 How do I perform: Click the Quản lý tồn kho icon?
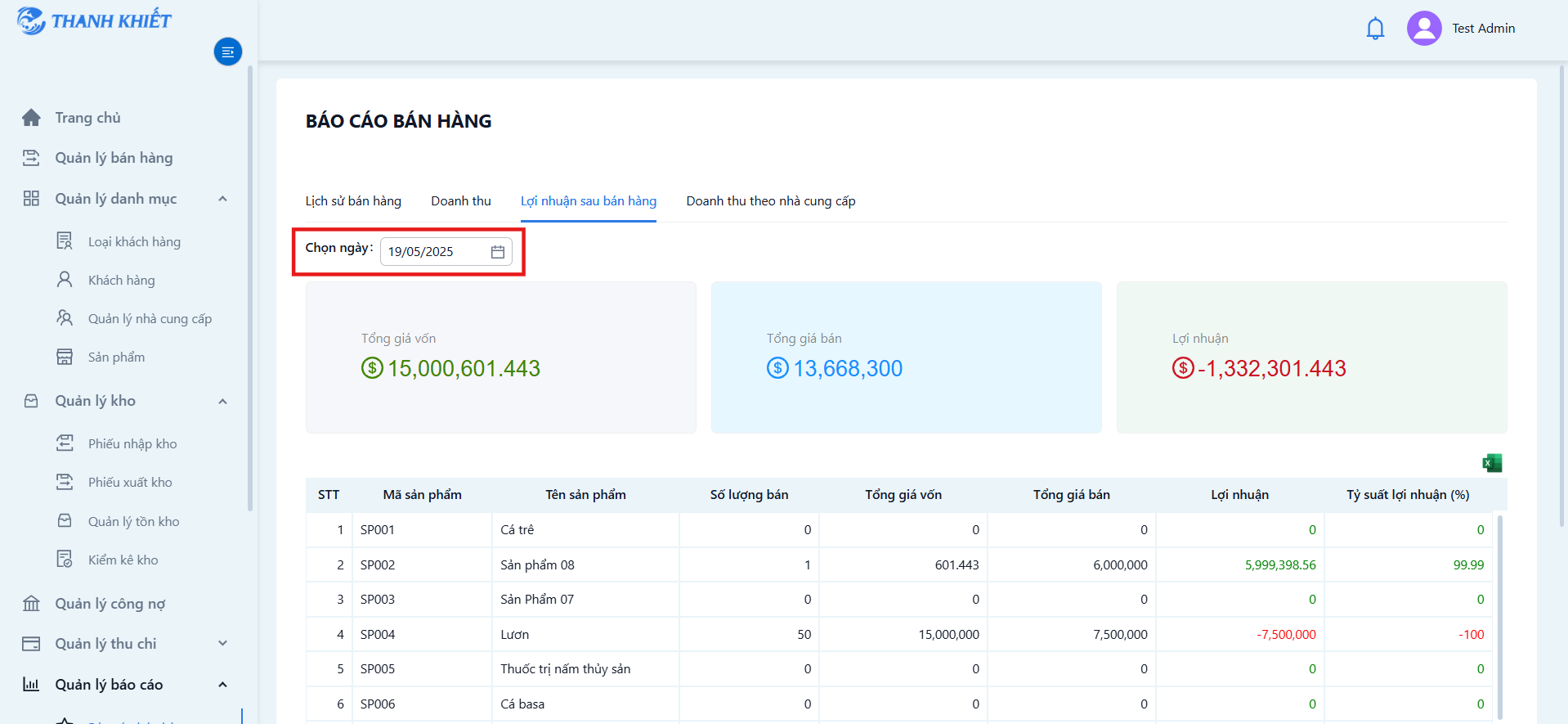pyautogui.click(x=65, y=521)
